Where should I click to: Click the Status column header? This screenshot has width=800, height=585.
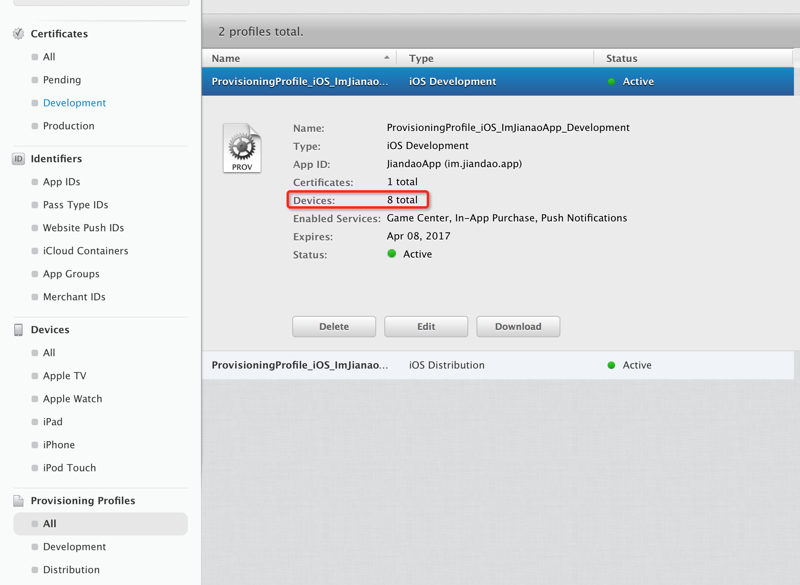point(622,59)
